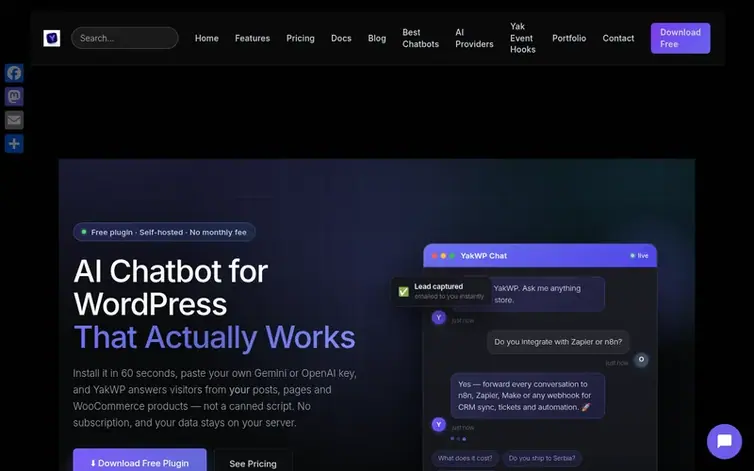
Task: Click the bot avatar below the greeting message
Action: click(x=439, y=318)
